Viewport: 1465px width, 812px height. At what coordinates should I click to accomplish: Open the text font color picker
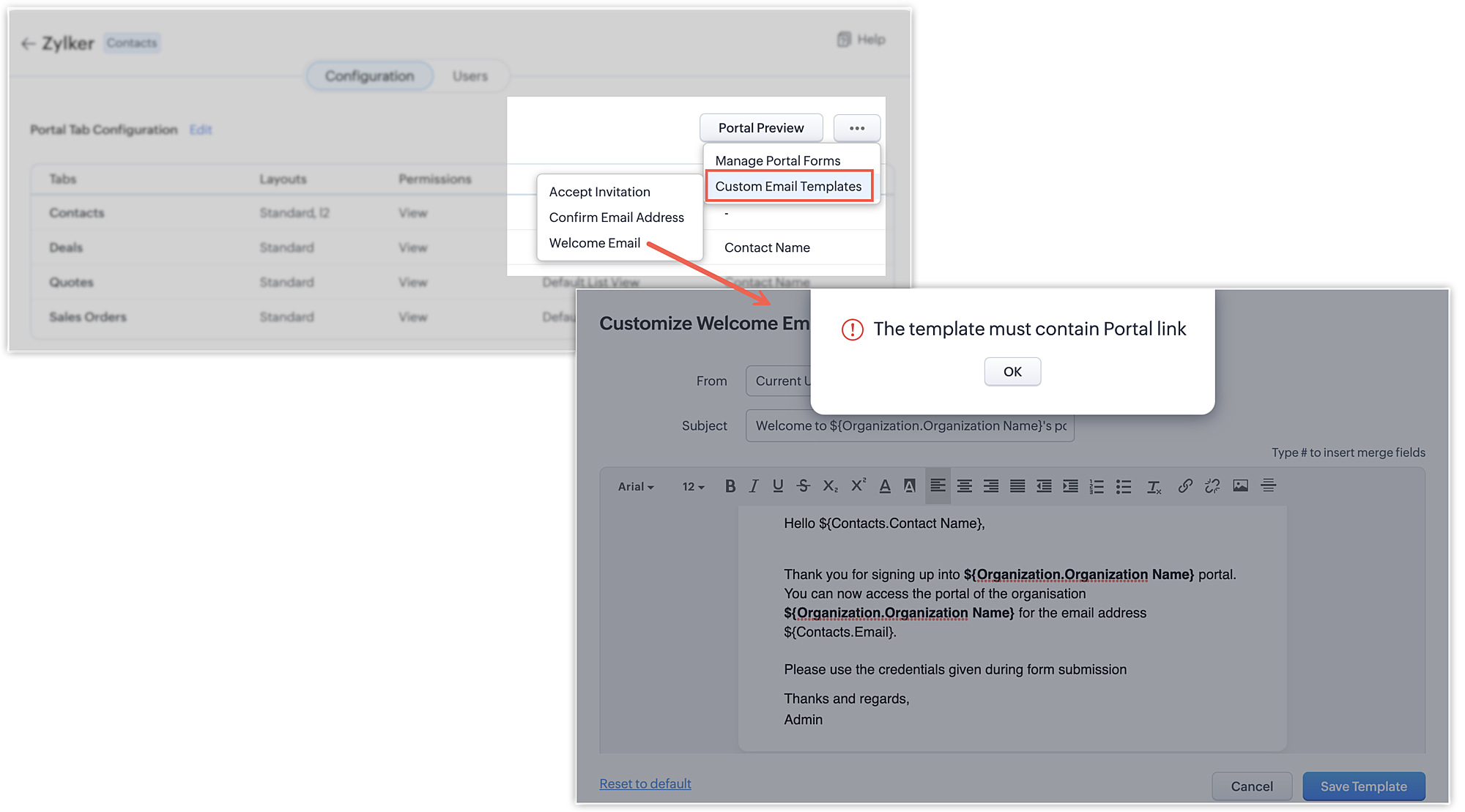point(885,486)
